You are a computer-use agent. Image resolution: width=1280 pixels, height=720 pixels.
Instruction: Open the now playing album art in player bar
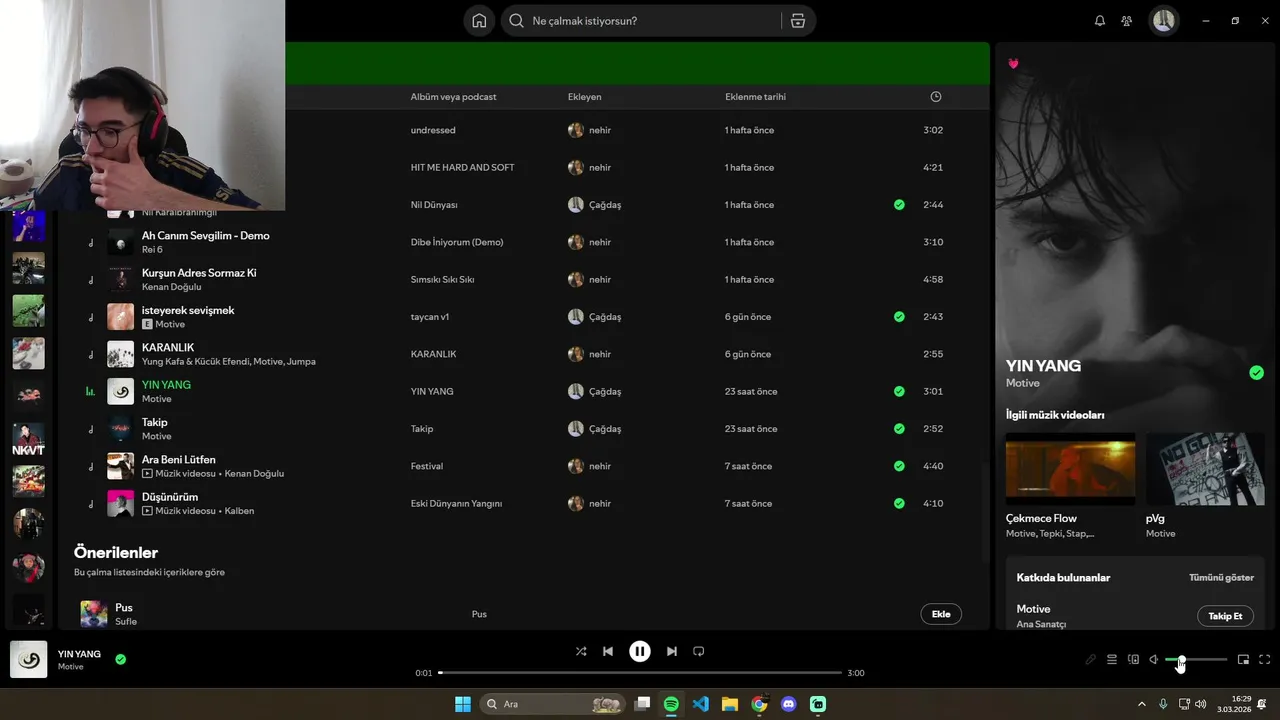pyautogui.click(x=29, y=660)
